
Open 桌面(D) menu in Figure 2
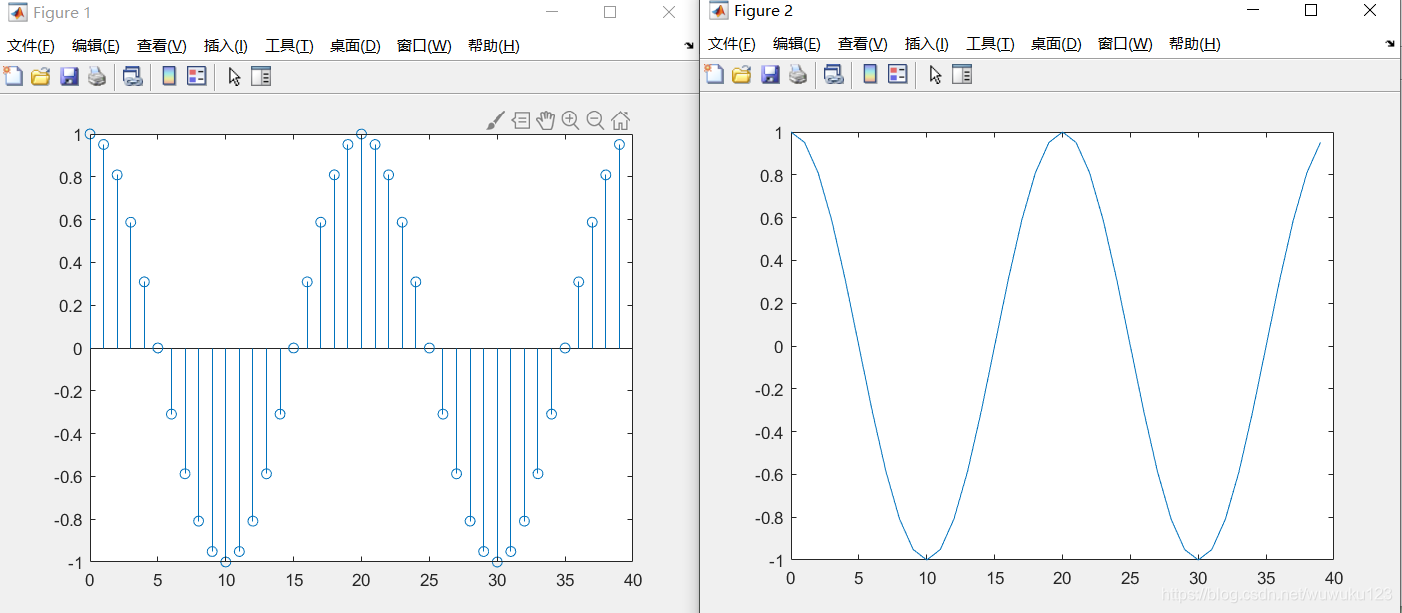pyautogui.click(x=1056, y=44)
